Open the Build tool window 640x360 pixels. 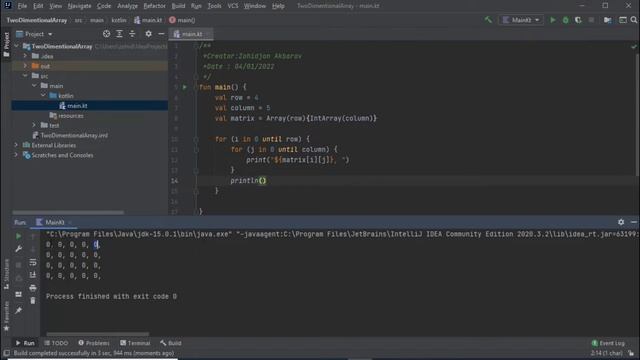(171, 343)
